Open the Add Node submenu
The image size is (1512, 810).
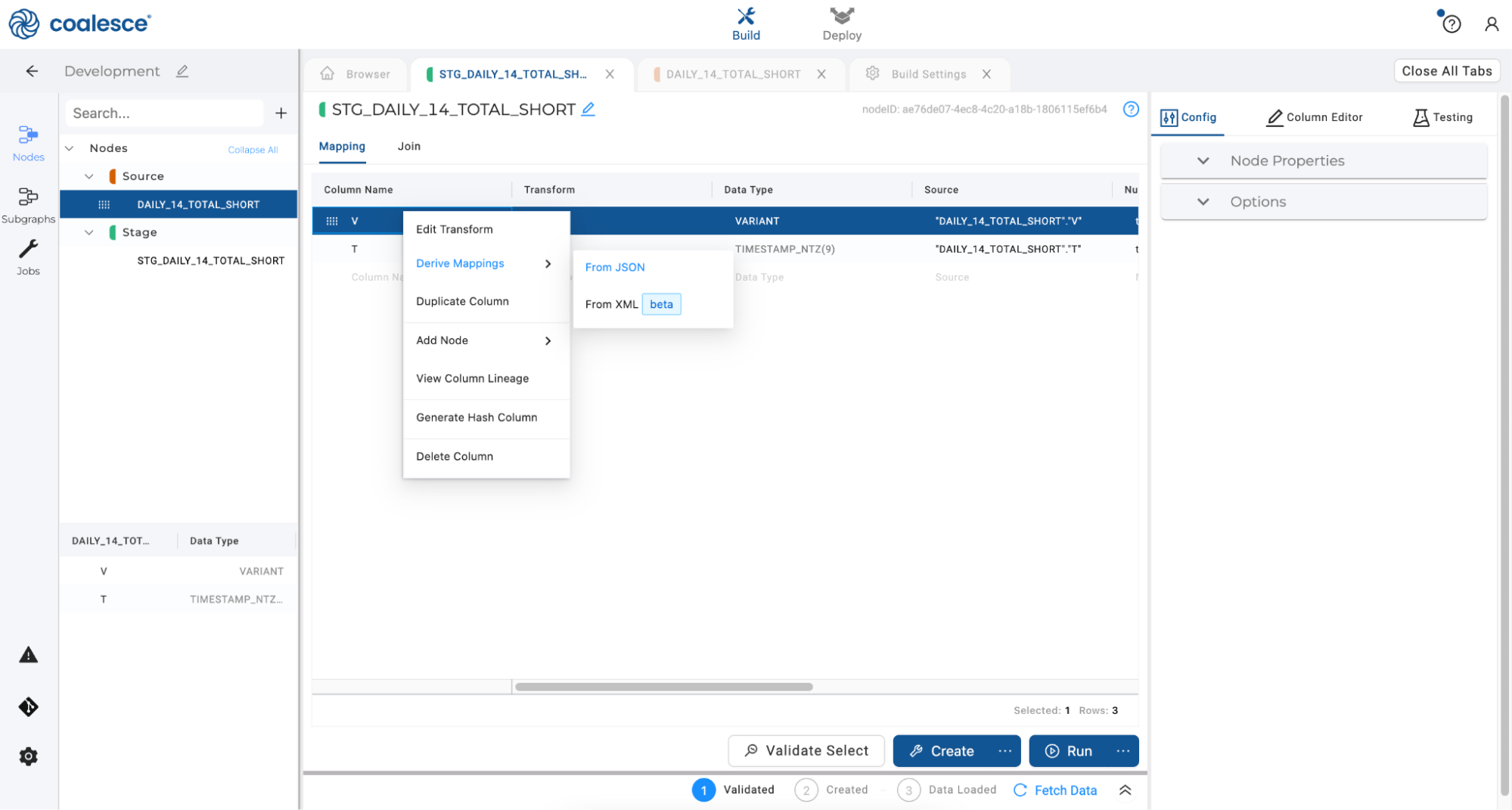coord(484,340)
